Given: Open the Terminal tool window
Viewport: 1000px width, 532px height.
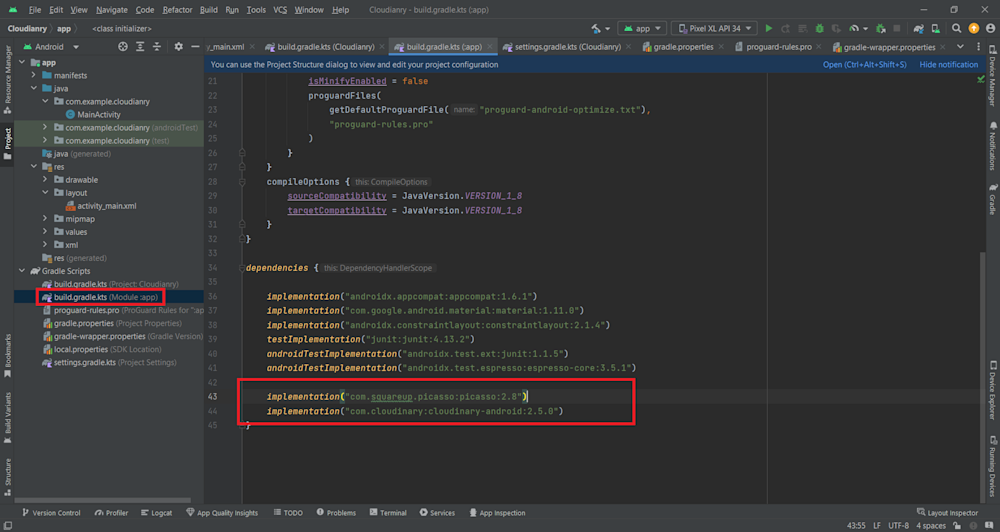Looking at the screenshot, I should 388,512.
